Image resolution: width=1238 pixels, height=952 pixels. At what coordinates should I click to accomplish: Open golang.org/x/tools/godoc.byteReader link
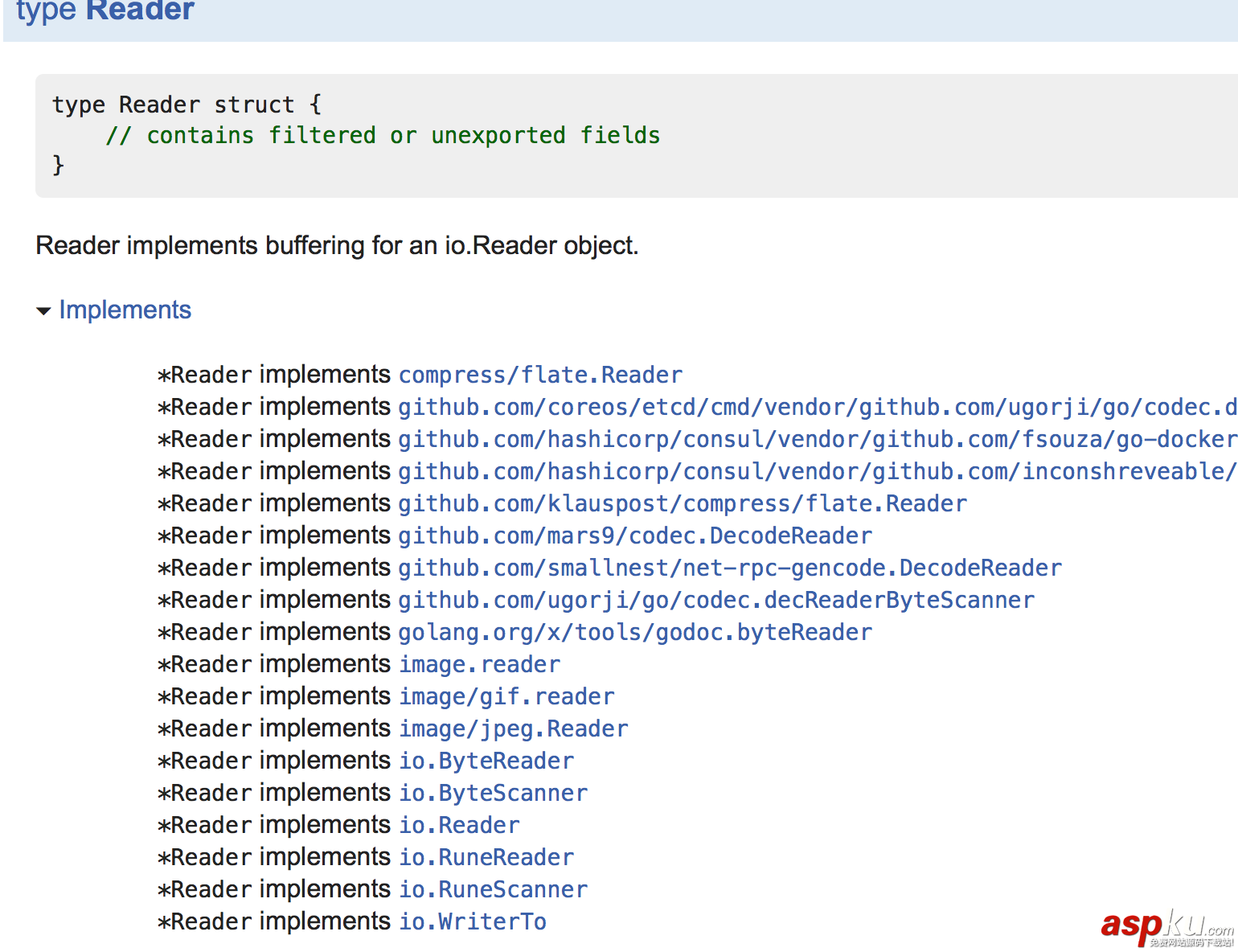coord(635,633)
